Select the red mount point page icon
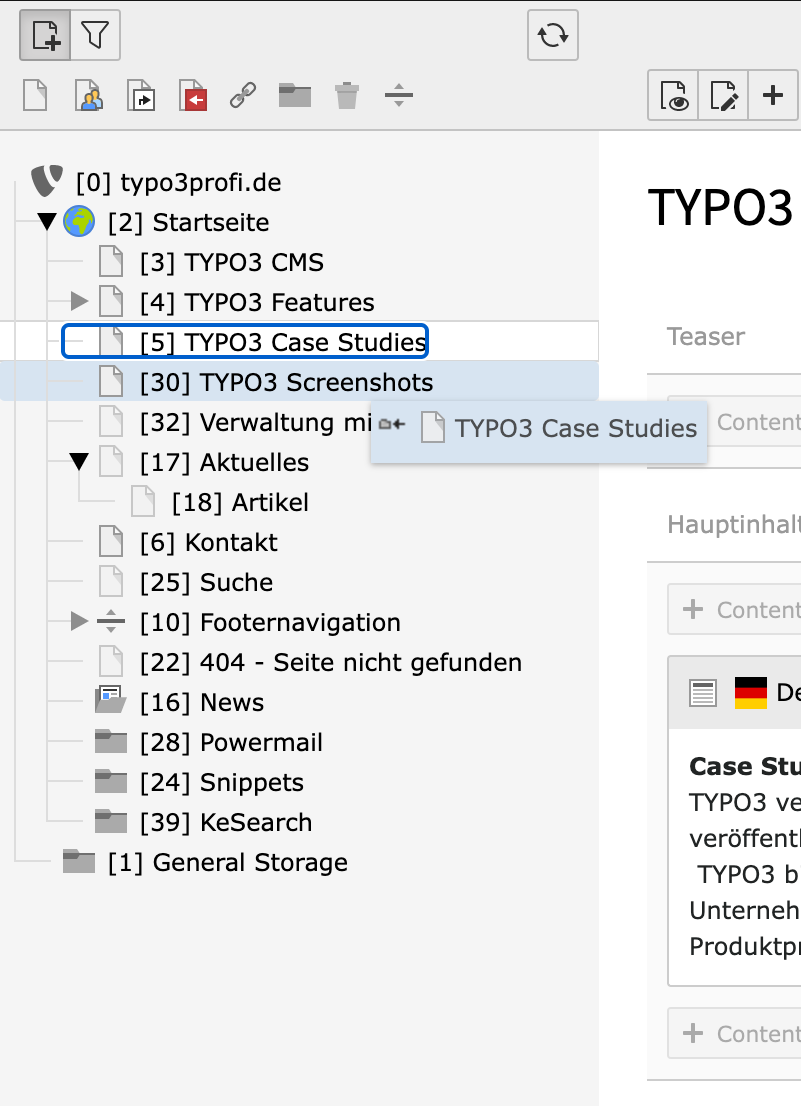 pos(192,95)
